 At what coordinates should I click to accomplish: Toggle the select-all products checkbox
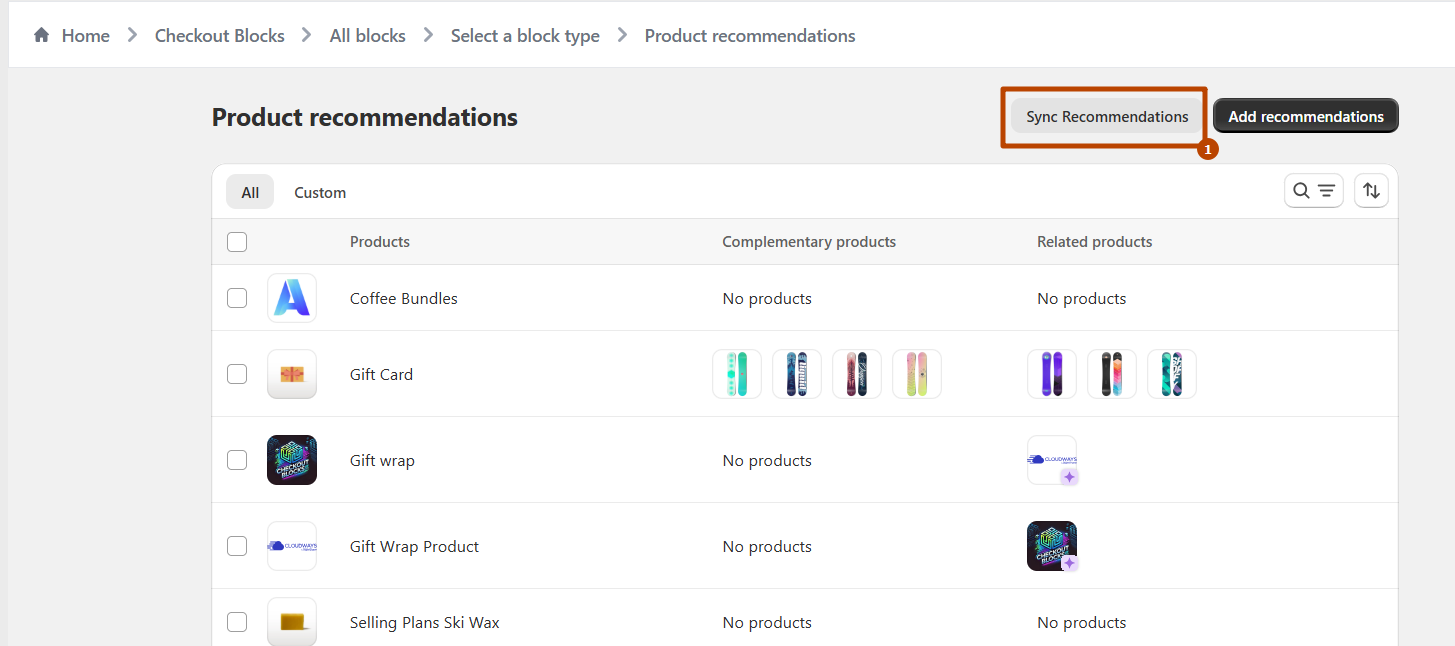click(237, 242)
